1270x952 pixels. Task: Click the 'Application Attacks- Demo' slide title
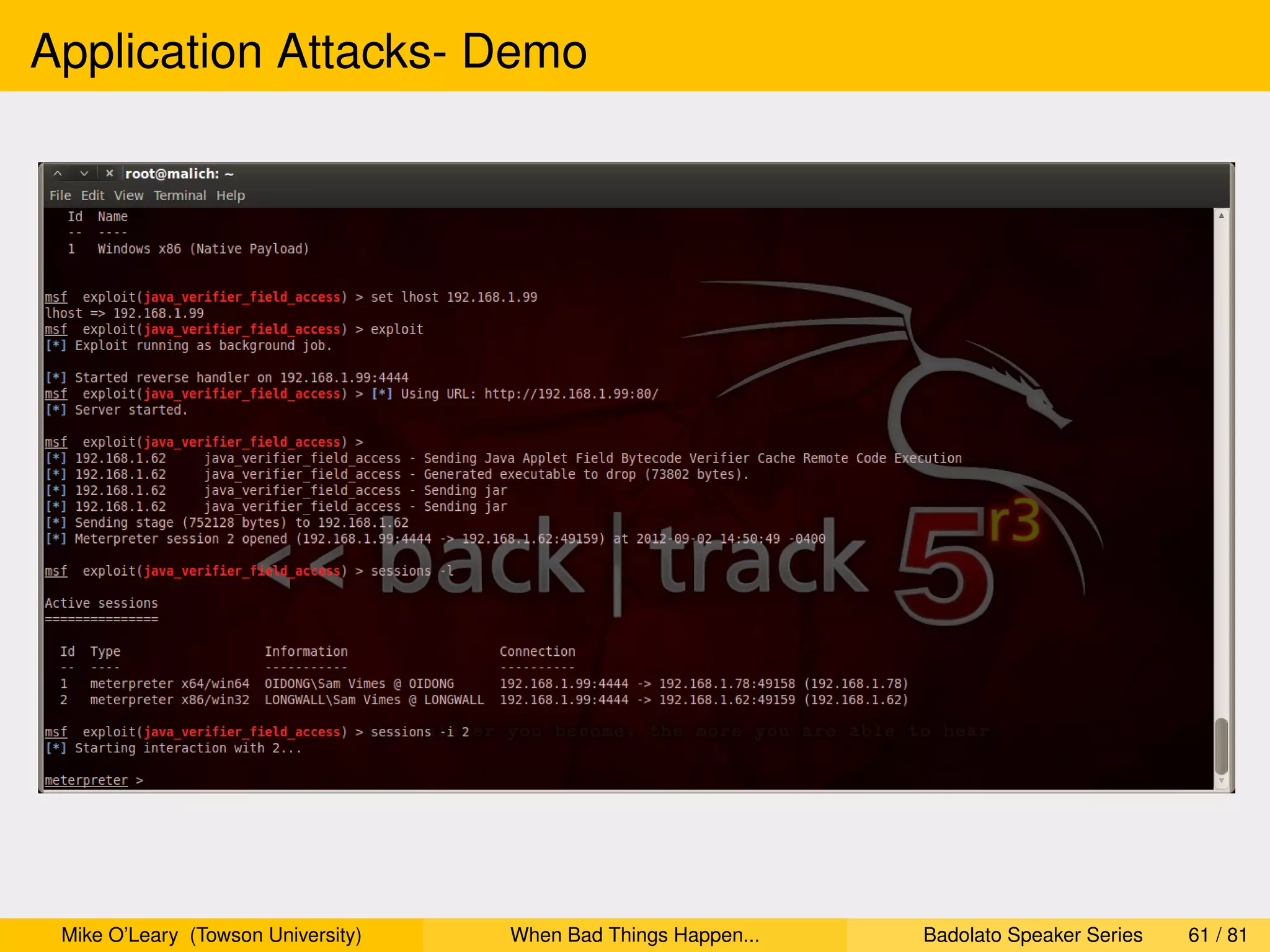(x=309, y=51)
